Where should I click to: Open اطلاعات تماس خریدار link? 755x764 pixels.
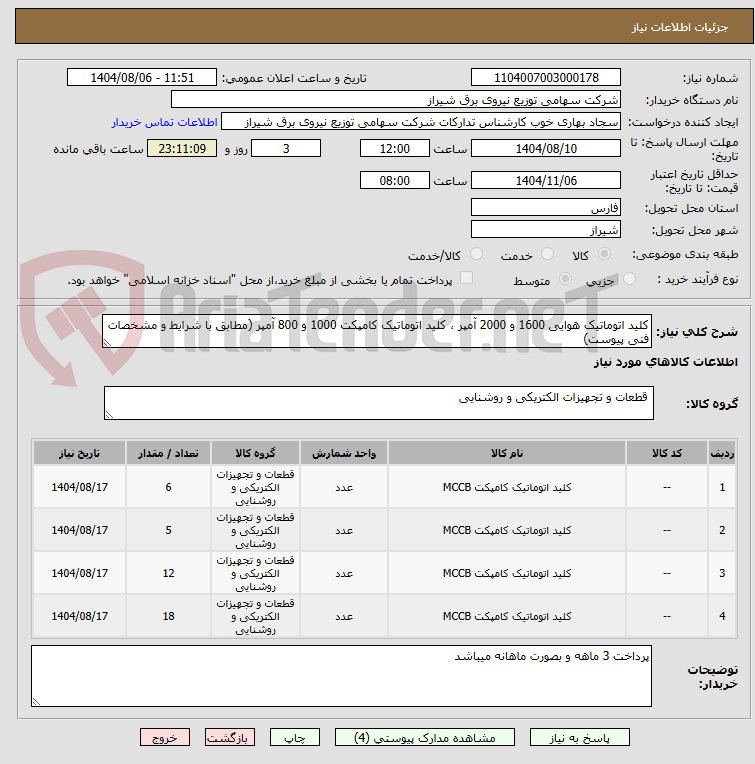[165, 122]
